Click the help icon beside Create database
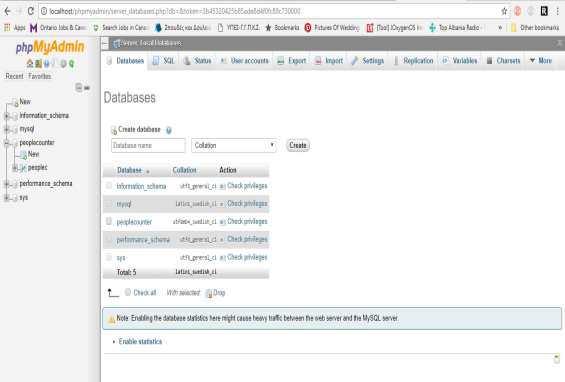The height and width of the screenshot is (382, 565). 169,130
